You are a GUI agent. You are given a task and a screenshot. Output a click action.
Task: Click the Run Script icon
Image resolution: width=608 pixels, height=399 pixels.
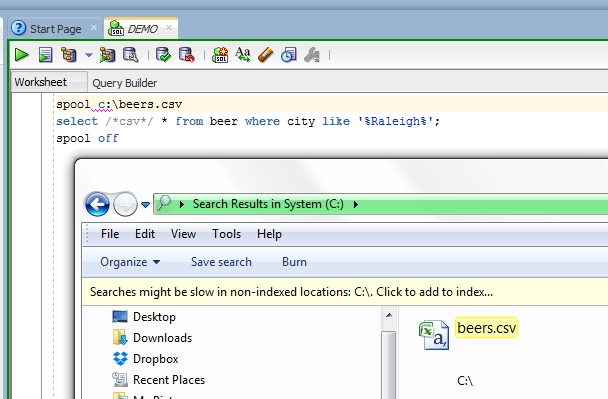coord(45,55)
